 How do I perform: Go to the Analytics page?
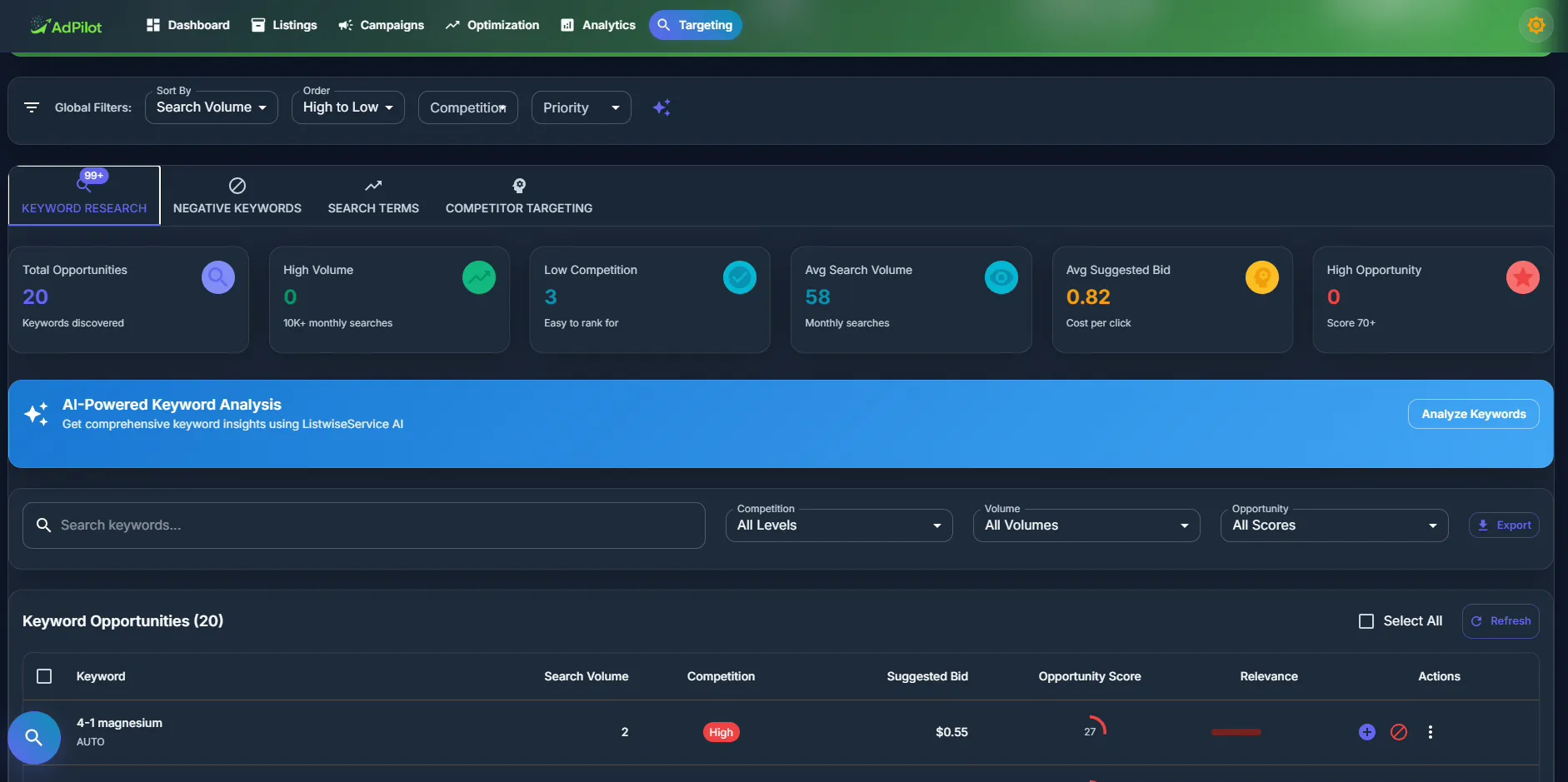click(598, 25)
